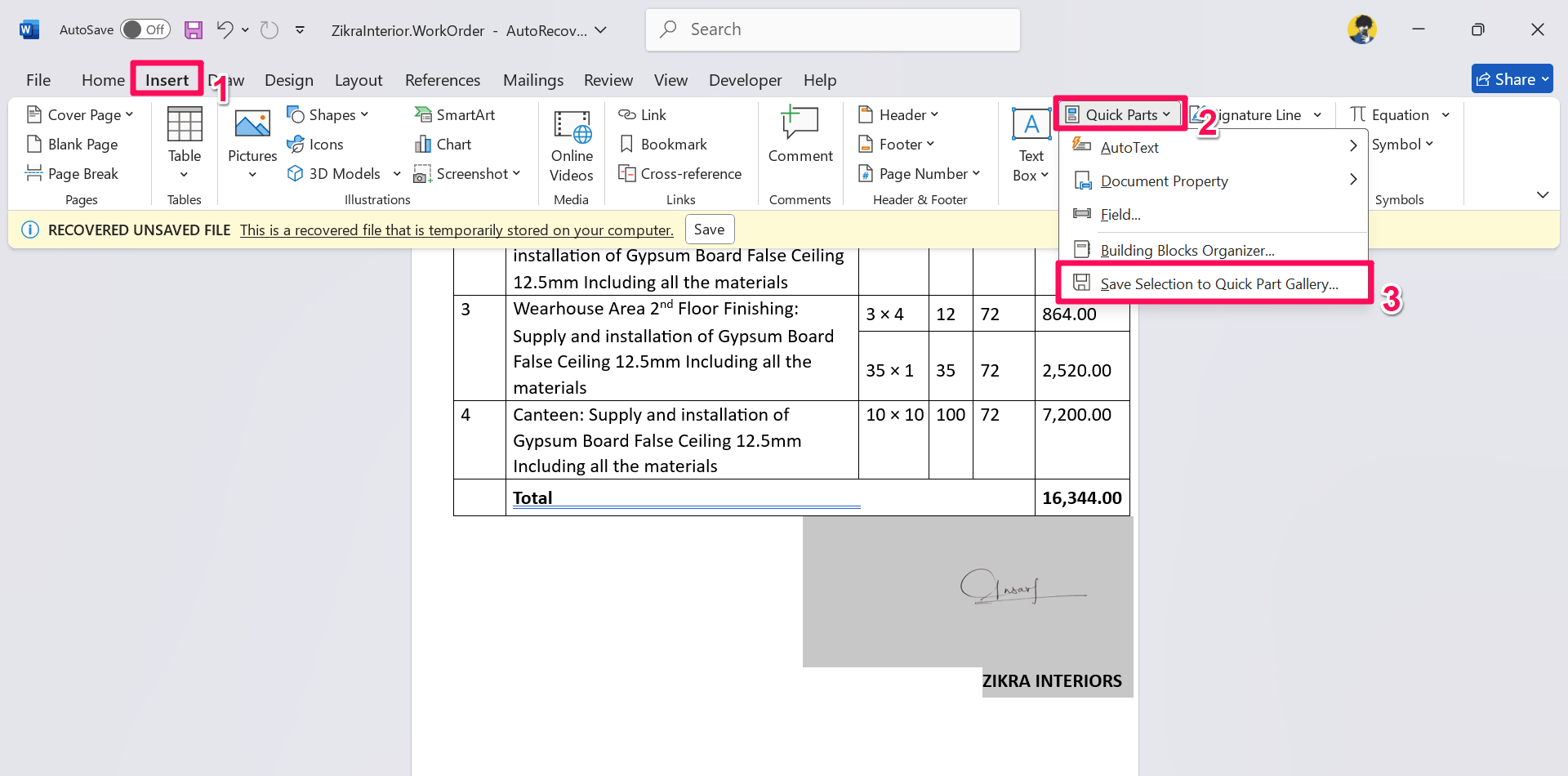Switch to the Home tab
This screenshot has height=776, width=1568.
pyautogui.click(x=103, y=80)
